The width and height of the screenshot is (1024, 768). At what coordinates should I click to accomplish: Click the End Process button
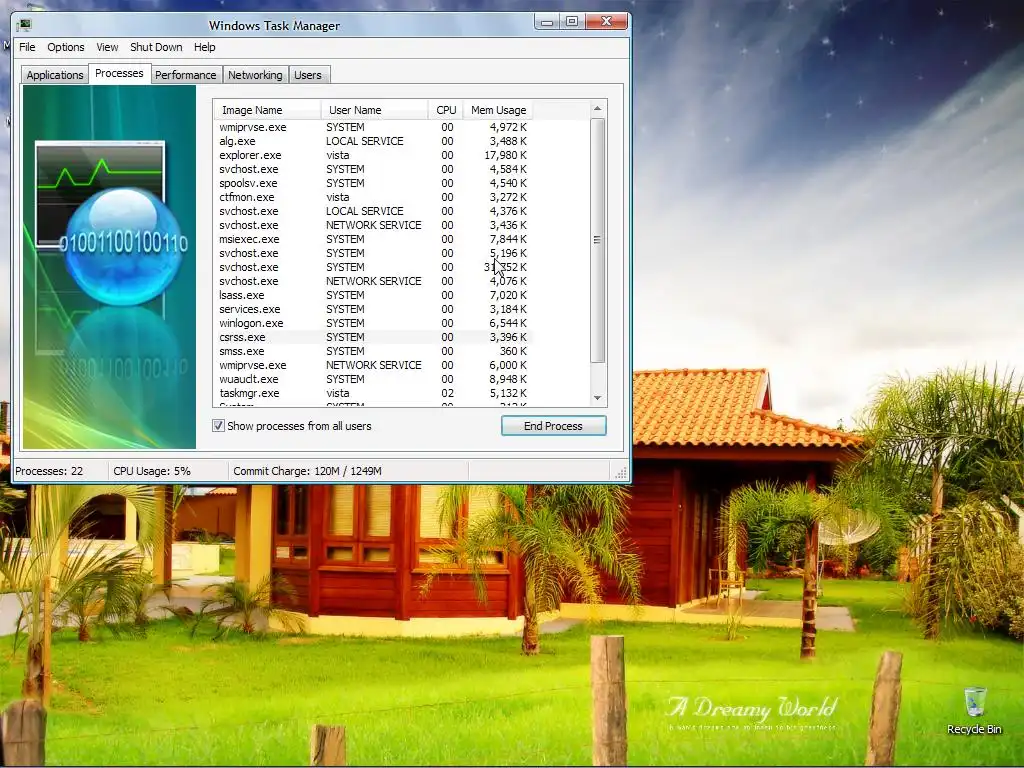click(x=553, y=426)
